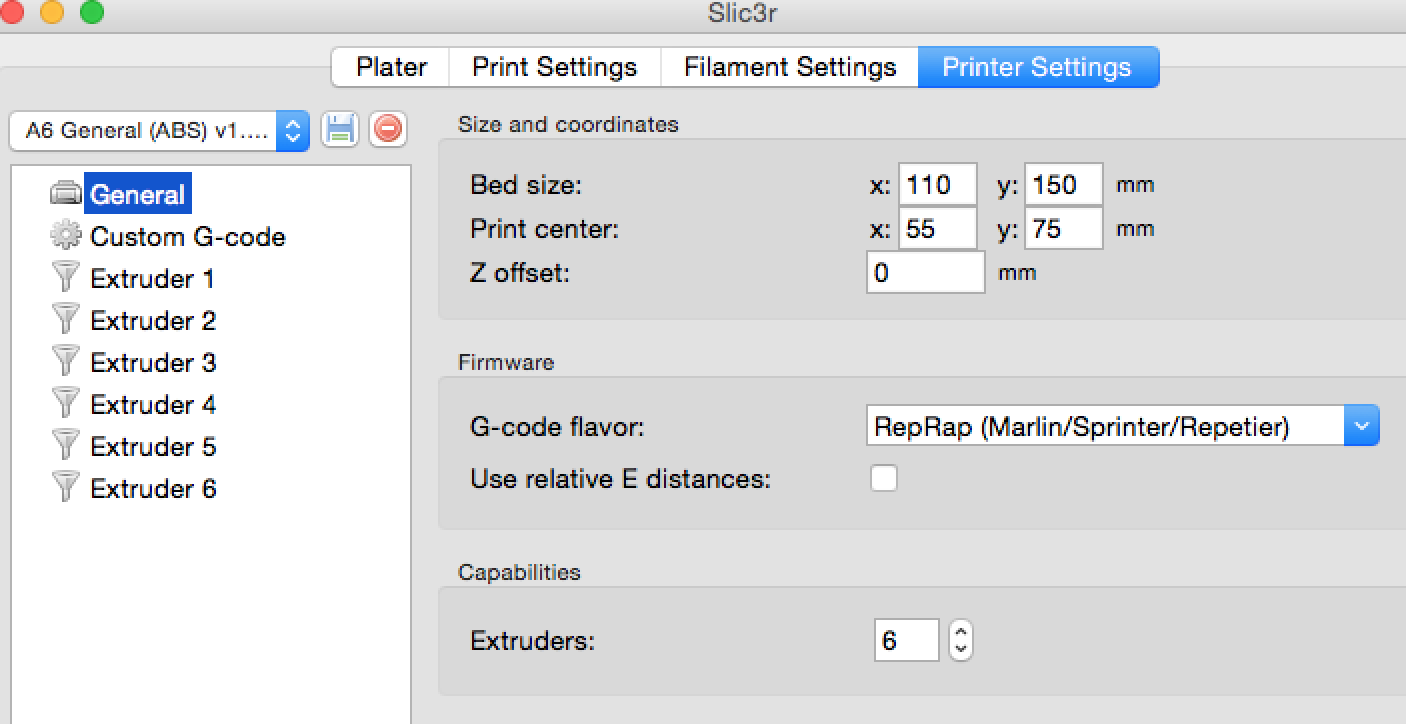Screen dimensions: 1406x724
Task: Click the Bed size x input field
Action: [937, 185]
